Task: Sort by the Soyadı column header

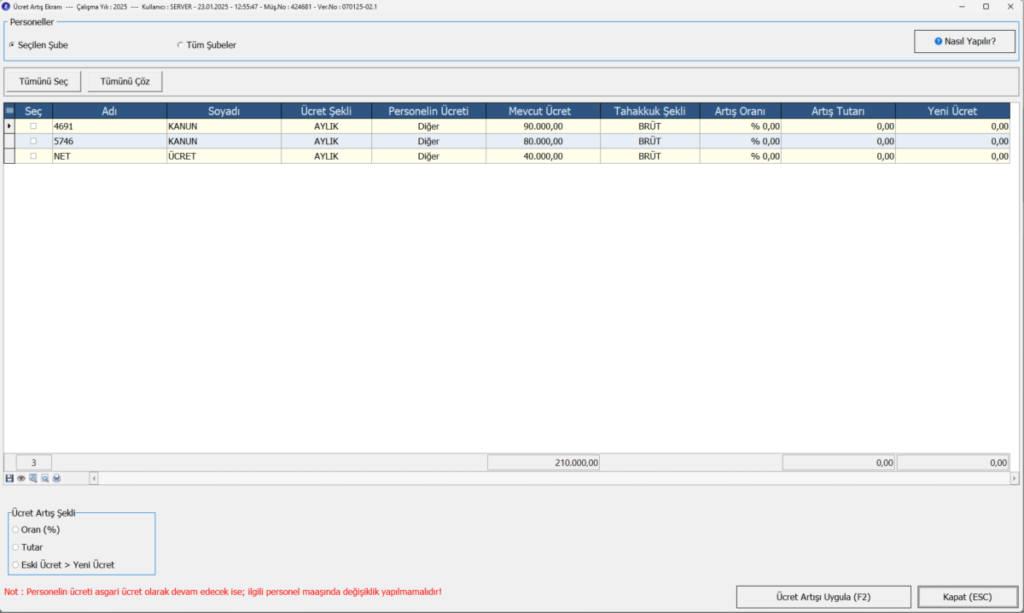Action: [224, 111]
